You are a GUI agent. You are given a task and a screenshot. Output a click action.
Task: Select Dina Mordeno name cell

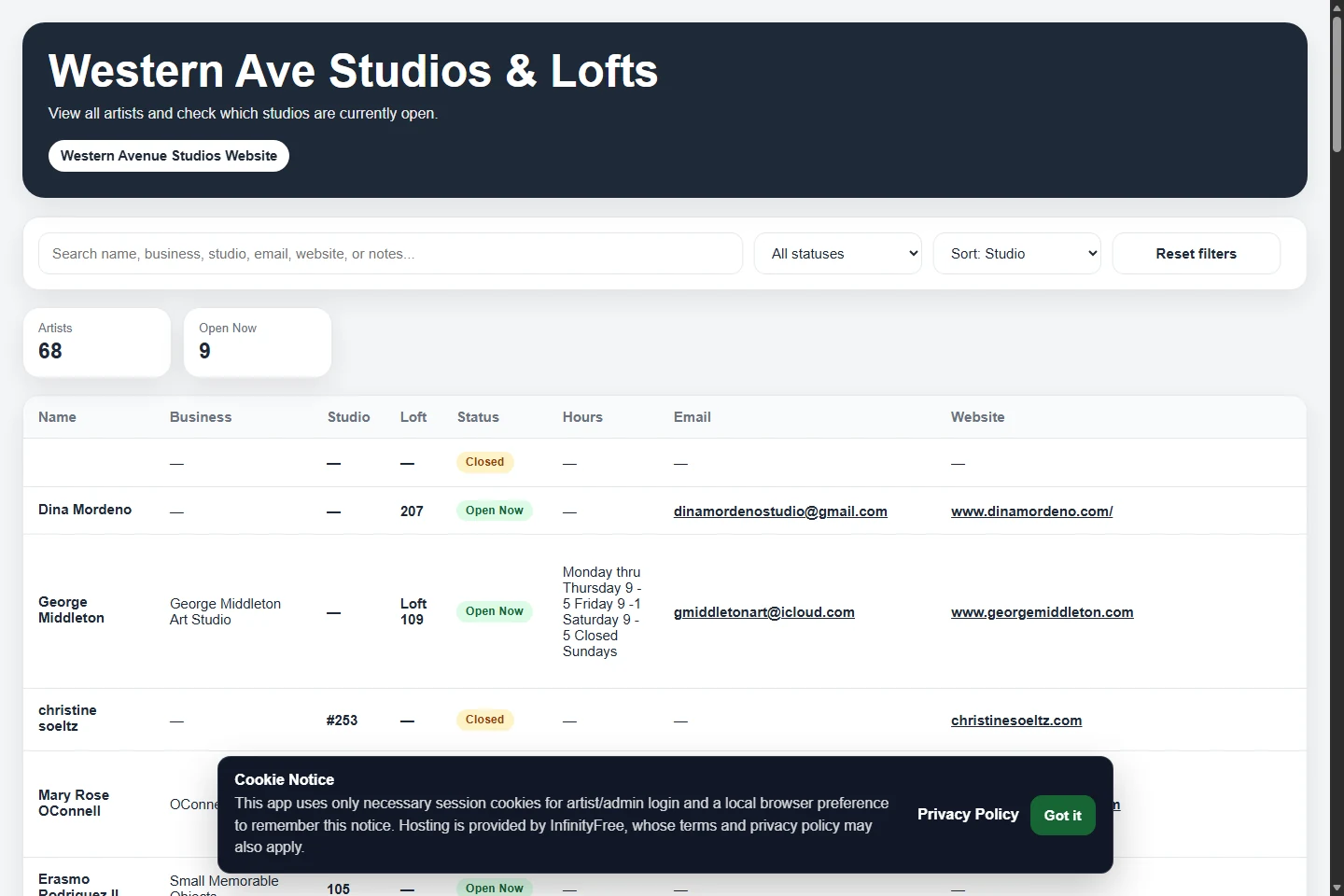85,510
